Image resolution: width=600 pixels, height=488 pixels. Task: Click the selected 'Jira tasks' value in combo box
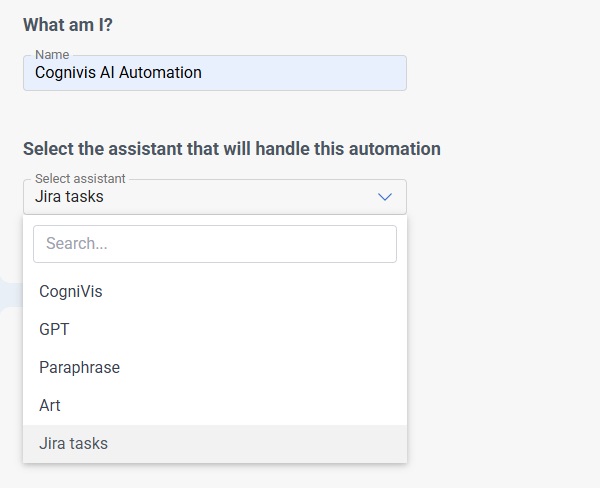[69, 197]
